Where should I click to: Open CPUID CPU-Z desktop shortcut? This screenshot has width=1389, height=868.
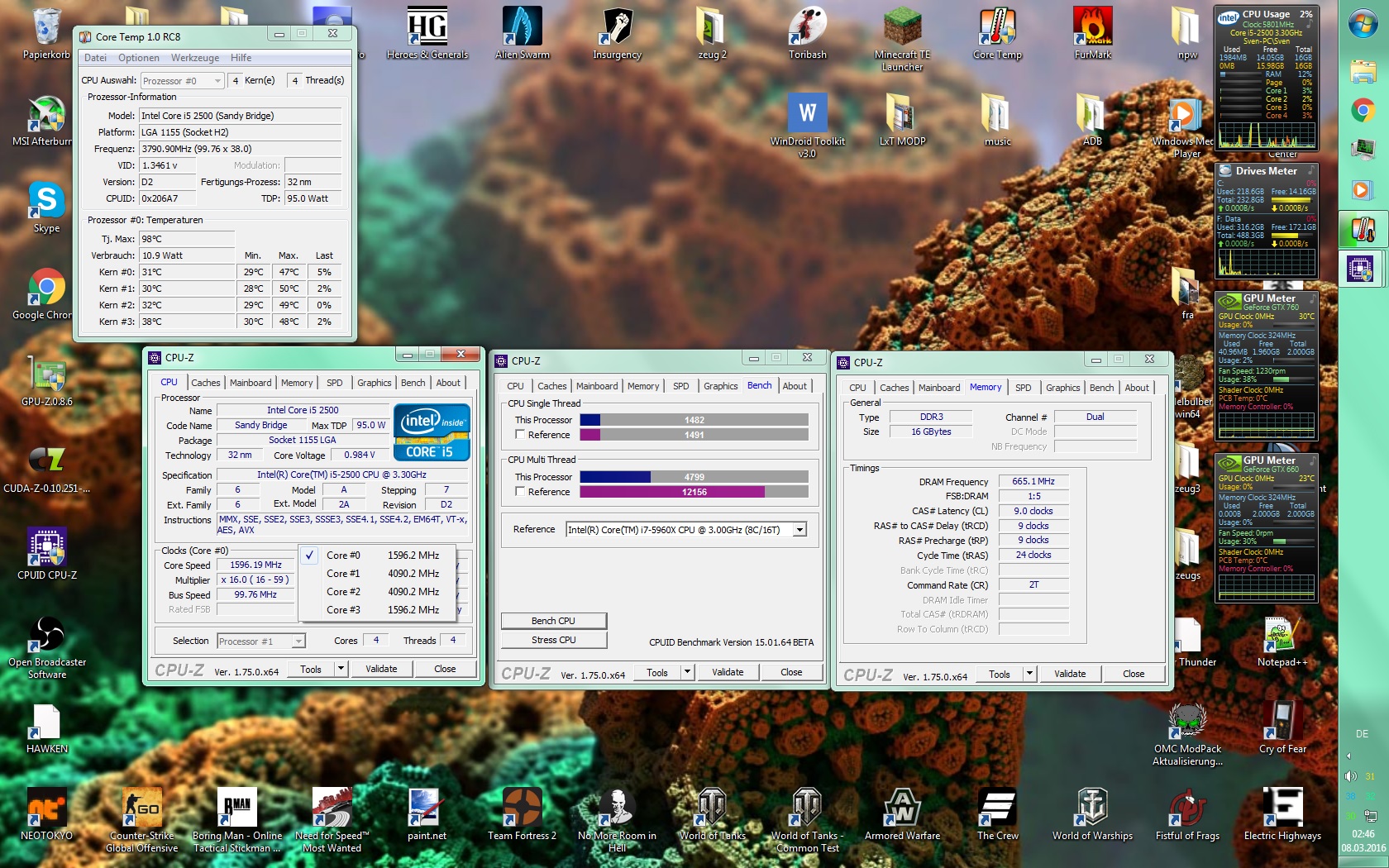coord(46,555)
